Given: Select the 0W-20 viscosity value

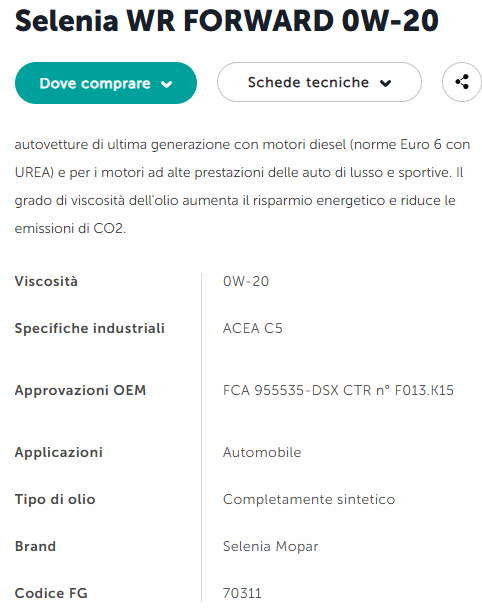Looking at the screenshot, I should point(246,281).
